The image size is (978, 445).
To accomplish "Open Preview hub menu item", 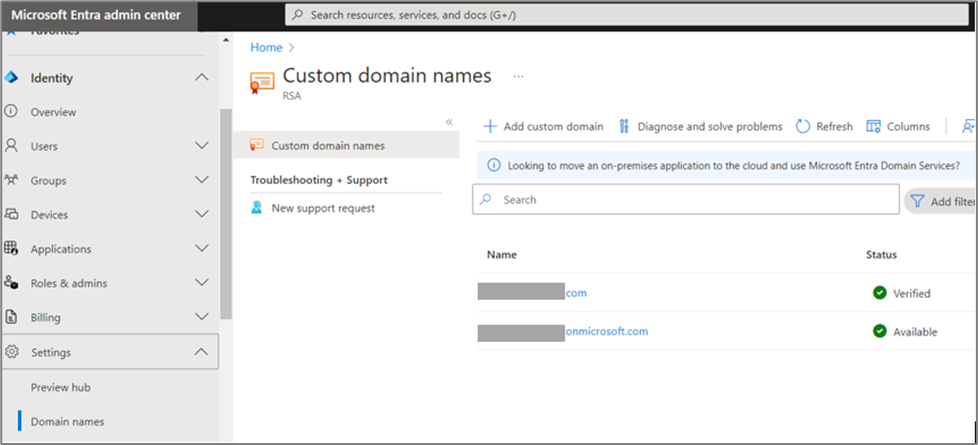I will coord(60,387).
